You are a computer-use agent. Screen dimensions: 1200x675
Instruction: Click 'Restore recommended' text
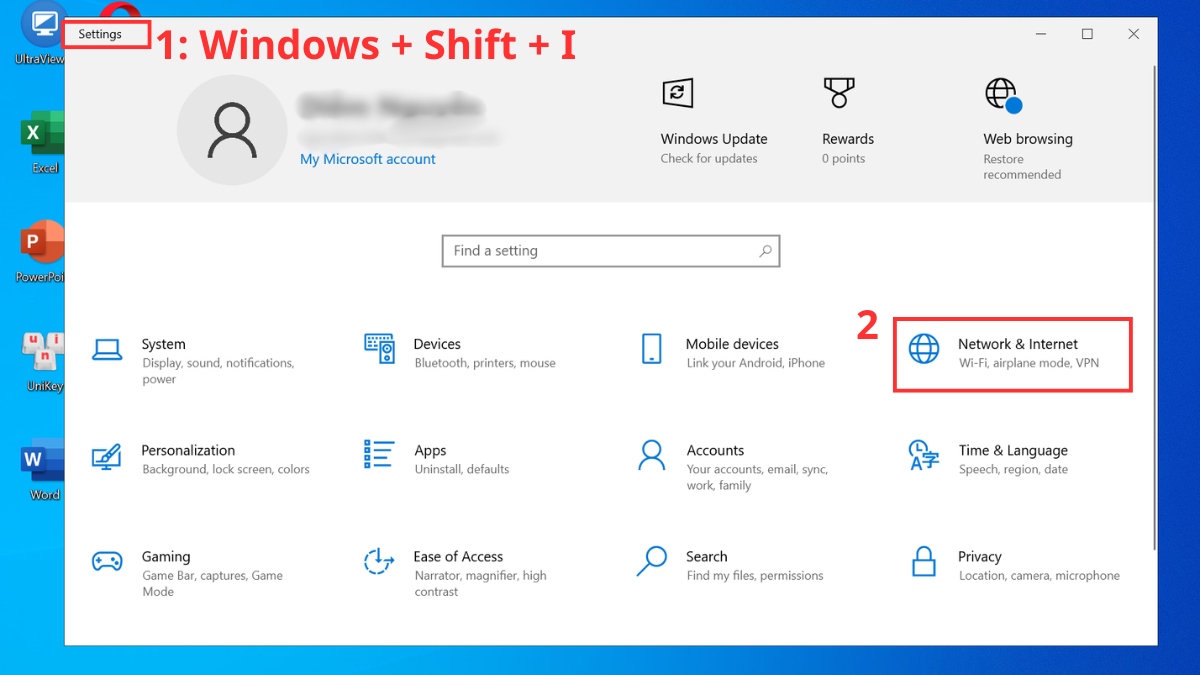[1022, 167]
